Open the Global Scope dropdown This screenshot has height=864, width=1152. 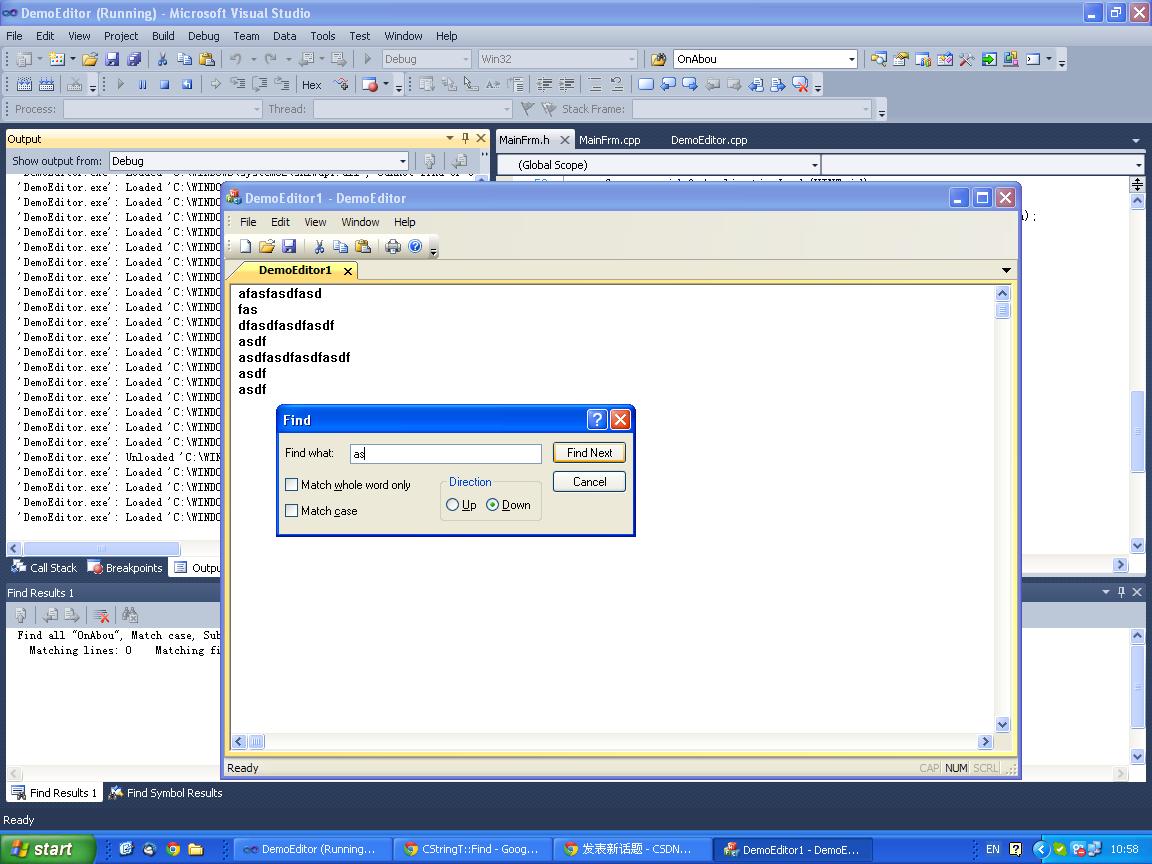pyautogui.click(x=814, y=165)
